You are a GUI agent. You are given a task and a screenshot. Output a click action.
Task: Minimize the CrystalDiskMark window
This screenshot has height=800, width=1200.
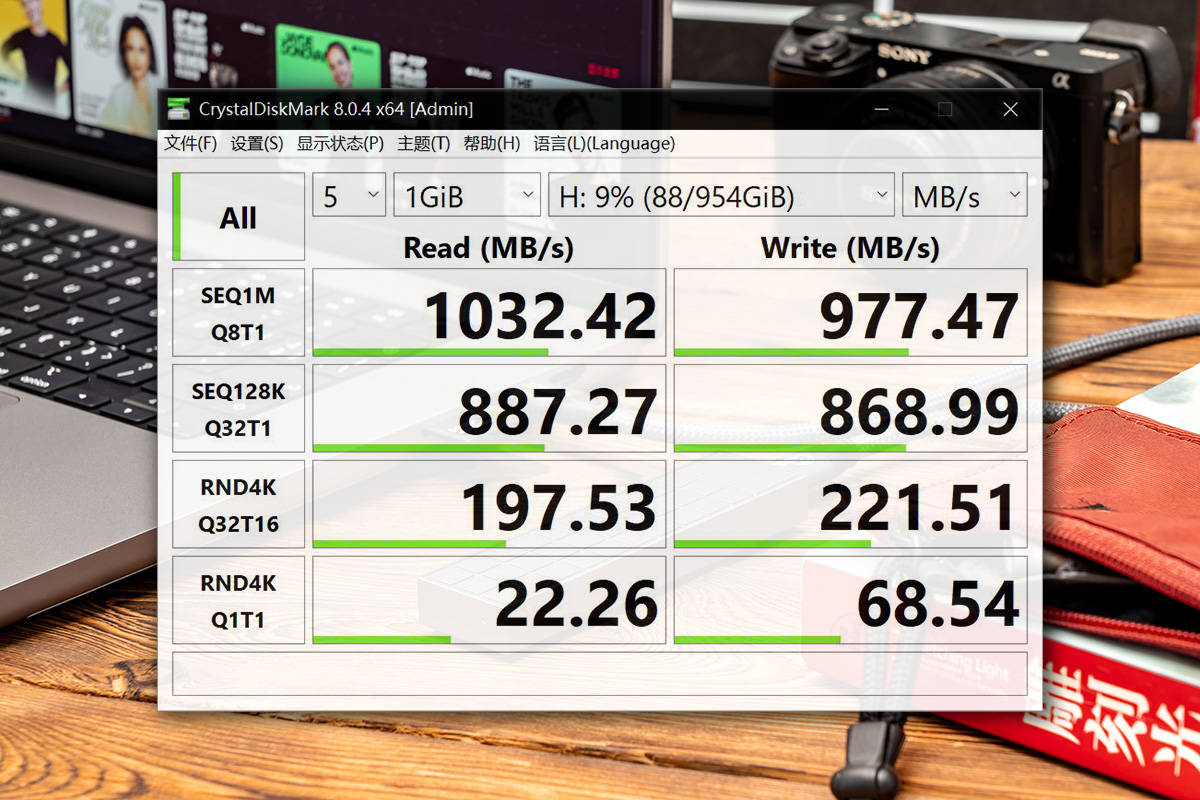coord(881,109)
